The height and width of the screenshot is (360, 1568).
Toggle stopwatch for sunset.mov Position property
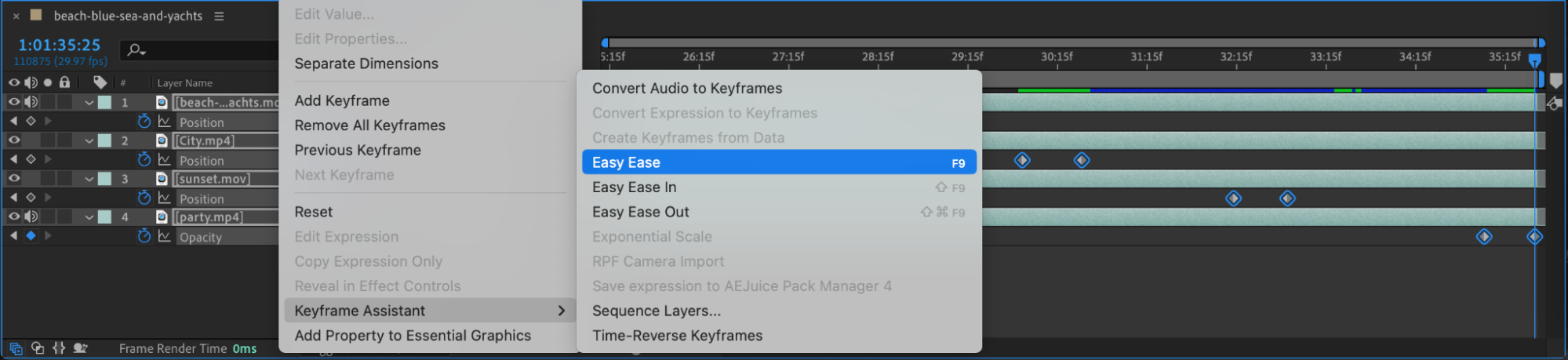pos(144,198)
